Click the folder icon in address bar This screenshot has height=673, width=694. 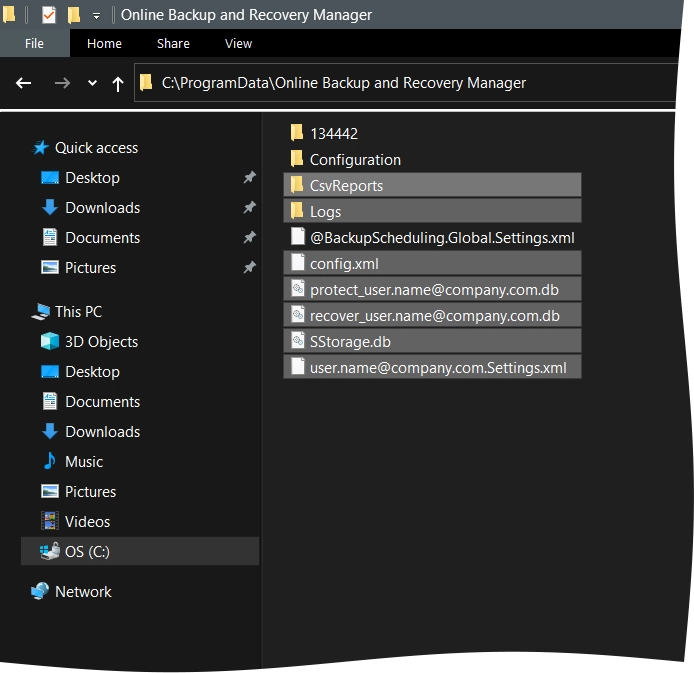[x=146, y=82]
